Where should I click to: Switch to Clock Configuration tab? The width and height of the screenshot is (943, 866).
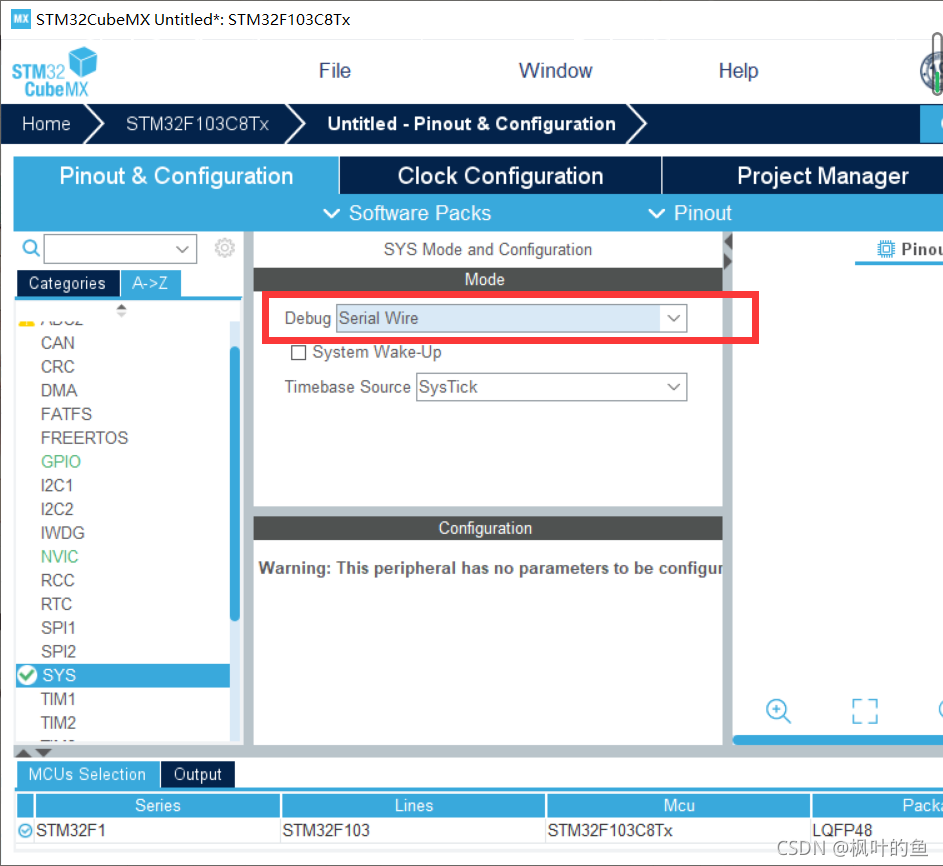(500, 176)
